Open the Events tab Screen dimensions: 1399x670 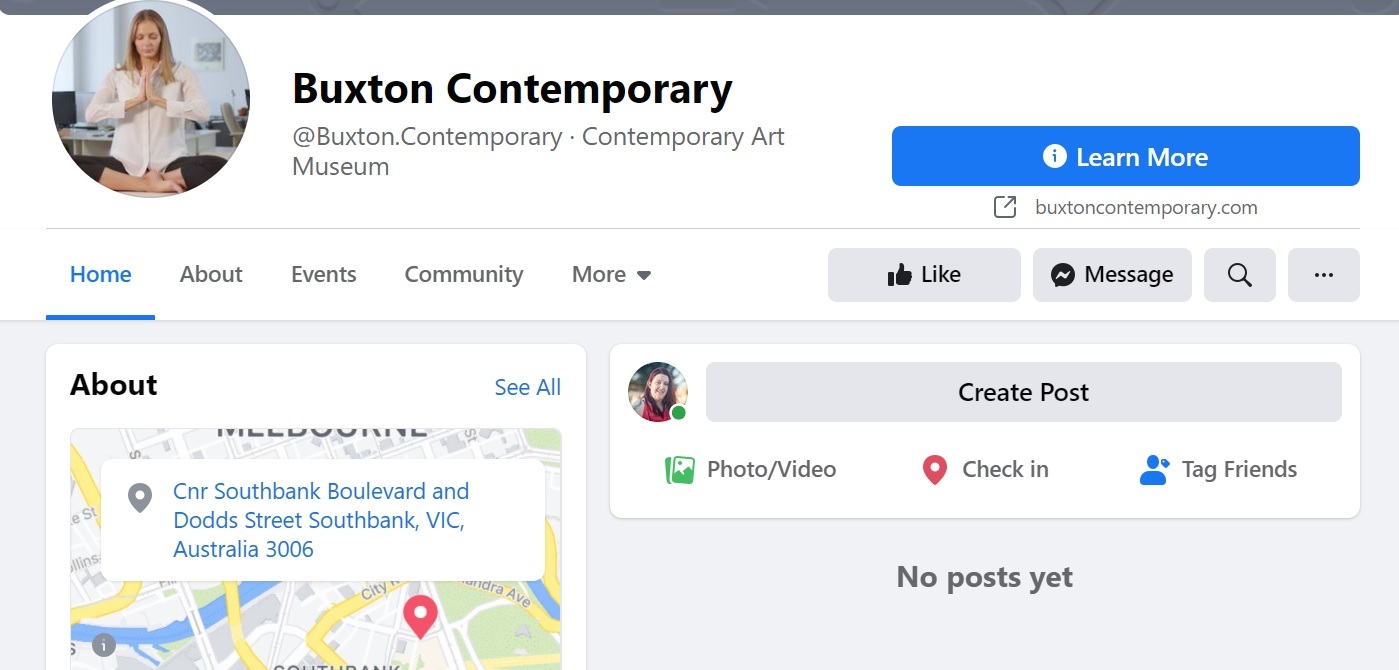(323, 275)
